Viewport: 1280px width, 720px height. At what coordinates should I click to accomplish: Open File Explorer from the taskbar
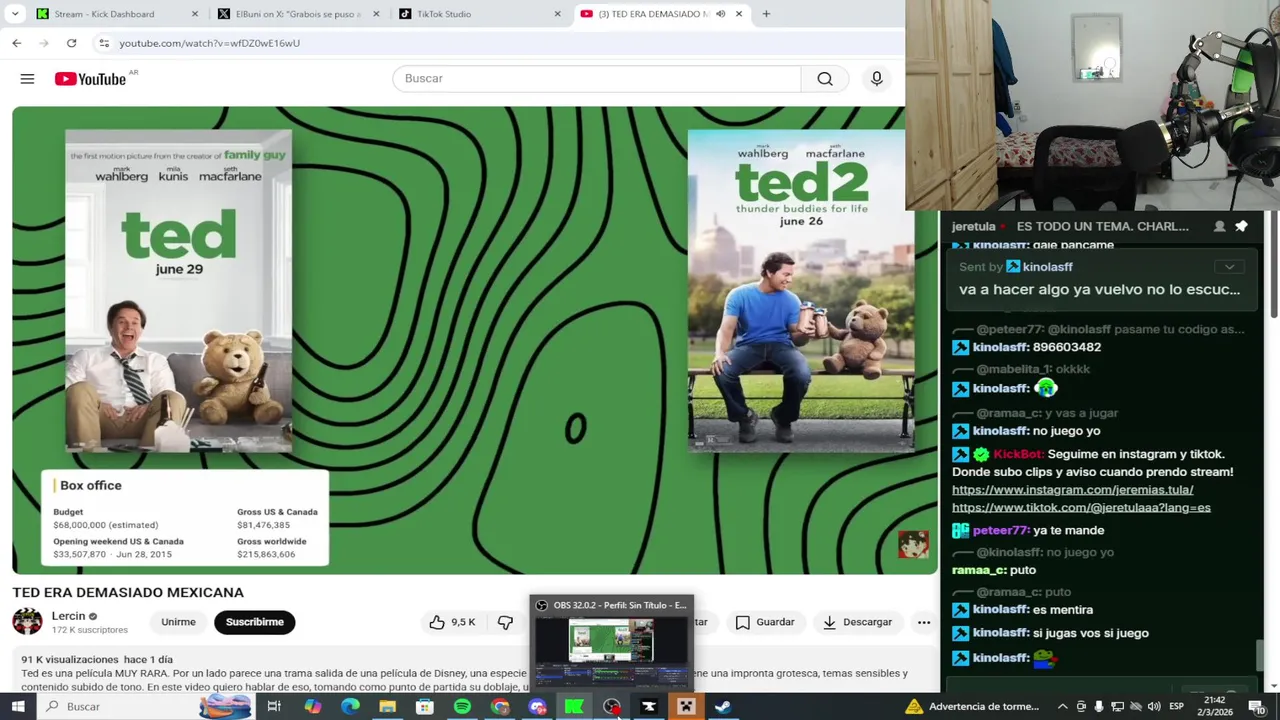coord(387,707)
